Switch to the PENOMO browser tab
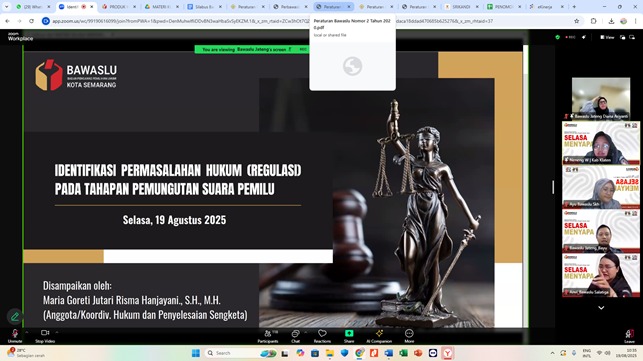The image size is (643, 361). [504, 7]
